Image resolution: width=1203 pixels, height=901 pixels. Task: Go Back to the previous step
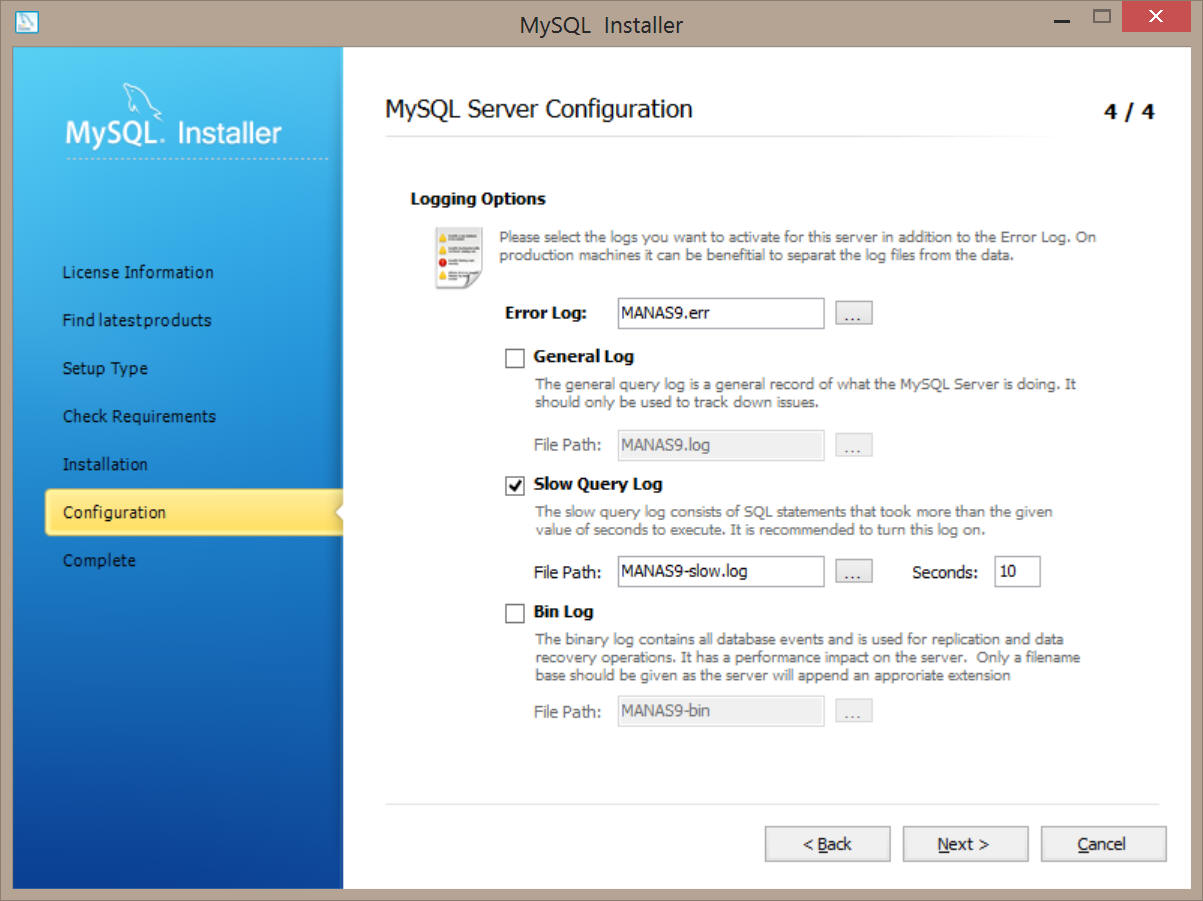[827, 844]
